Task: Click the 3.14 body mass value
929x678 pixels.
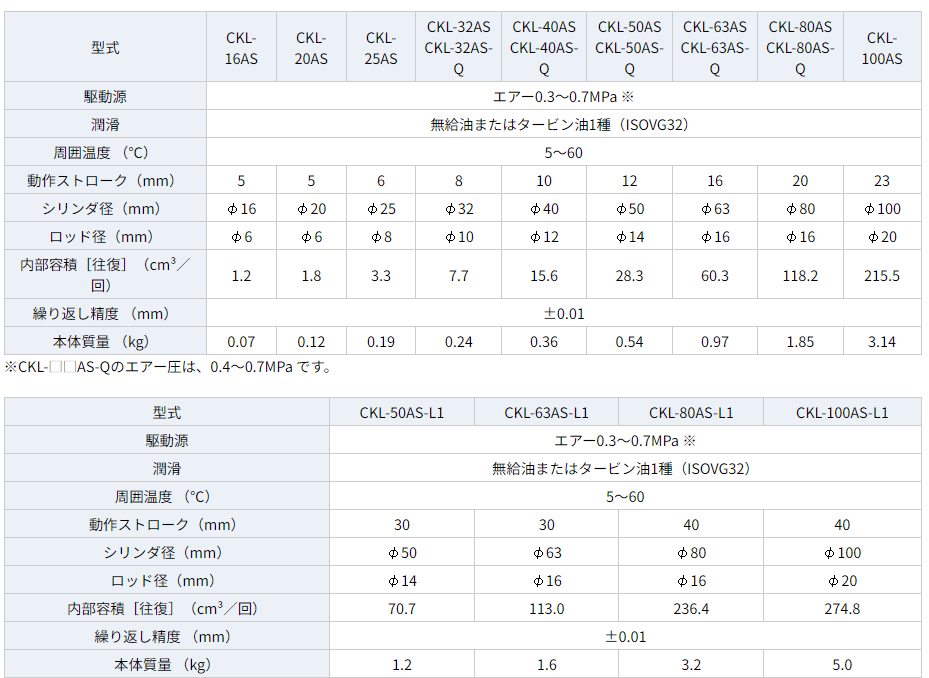Action: [882, 341]
